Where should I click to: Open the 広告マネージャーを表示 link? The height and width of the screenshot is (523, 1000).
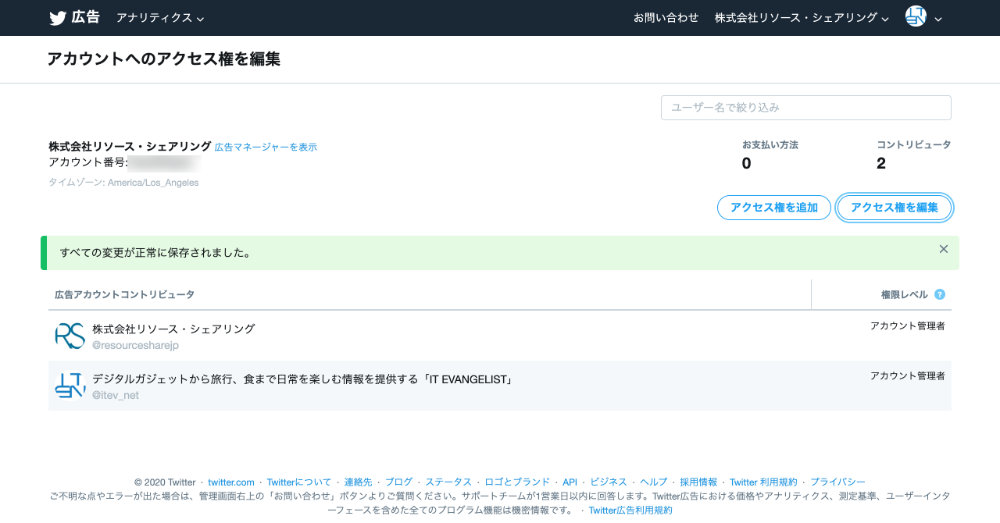pyautogui.click(x=265, y=147)
